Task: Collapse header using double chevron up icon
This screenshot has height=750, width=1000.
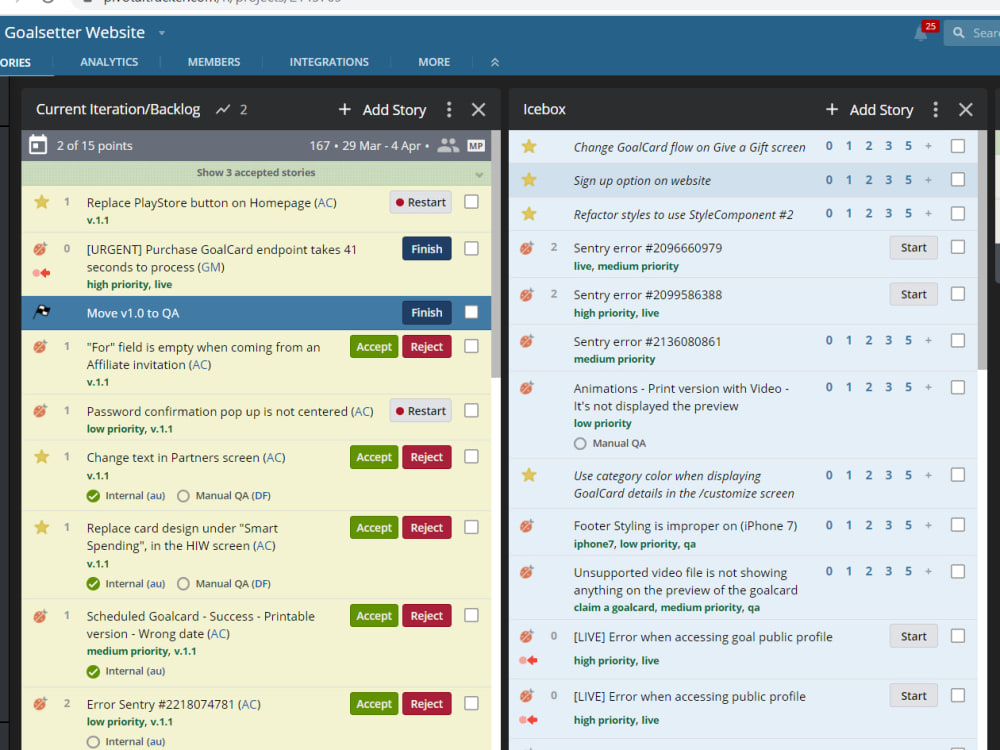Action: click(495, 62)
